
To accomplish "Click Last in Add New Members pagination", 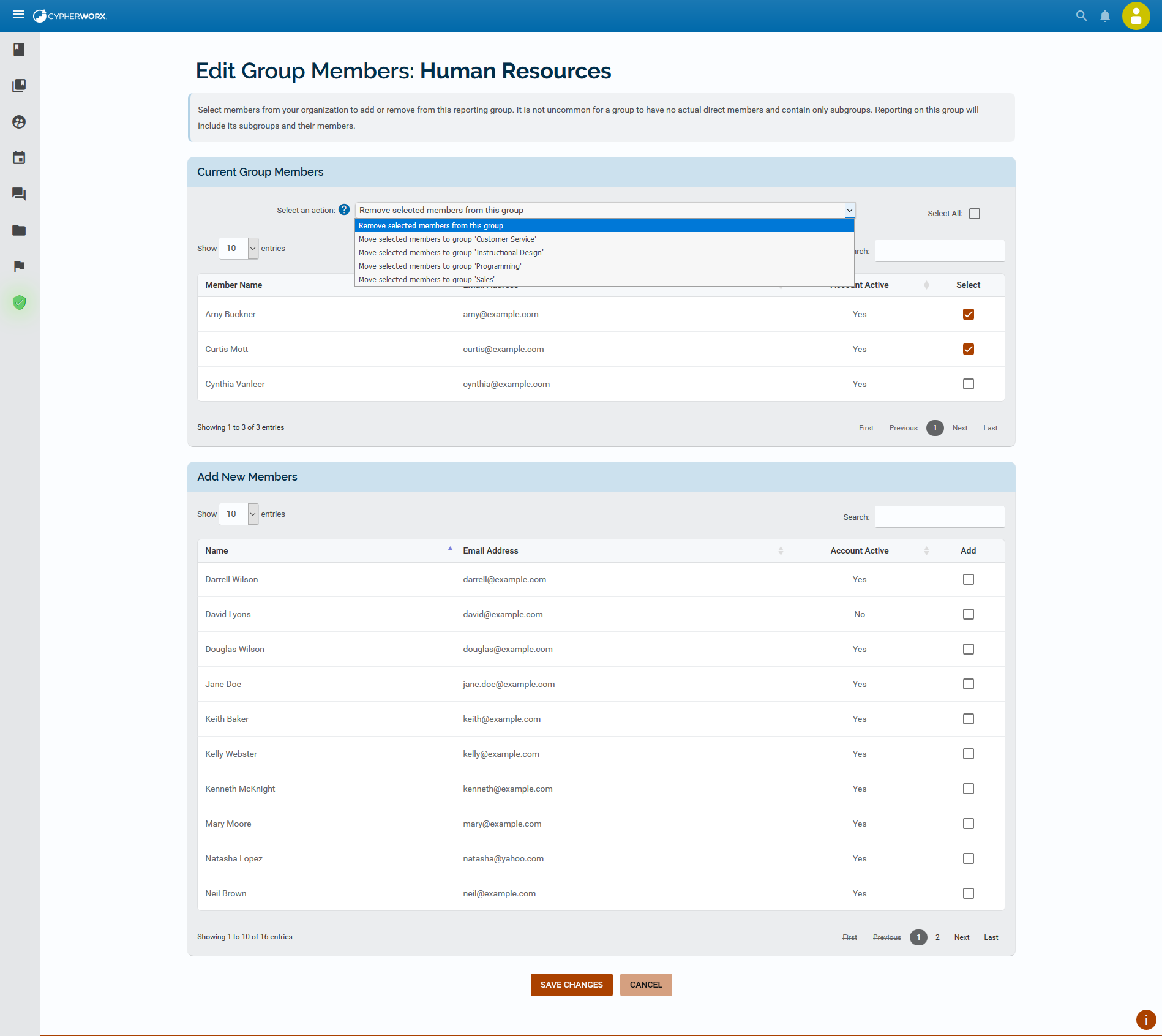I will (991, 937).
